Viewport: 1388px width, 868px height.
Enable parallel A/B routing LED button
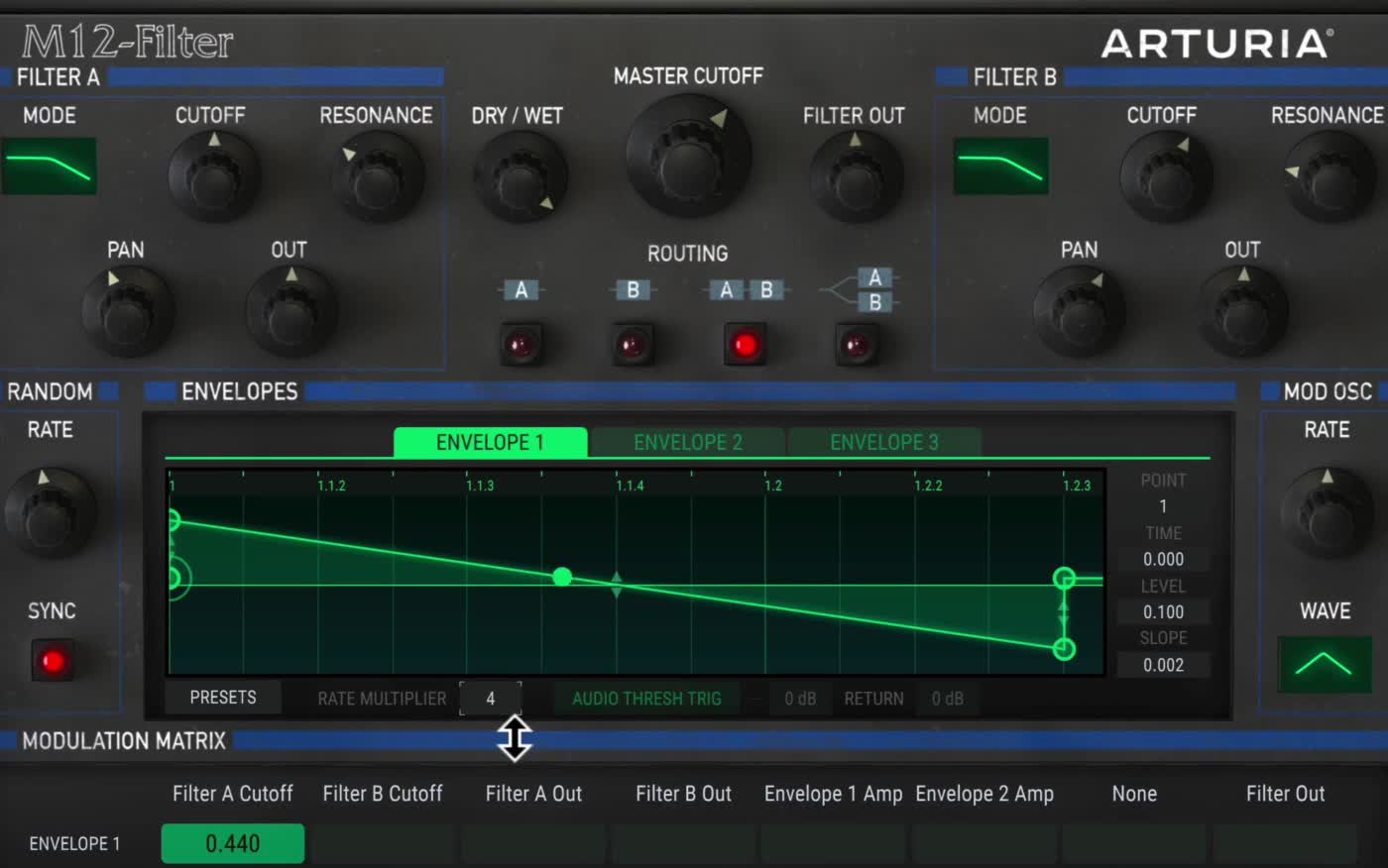tap(857, 345)
